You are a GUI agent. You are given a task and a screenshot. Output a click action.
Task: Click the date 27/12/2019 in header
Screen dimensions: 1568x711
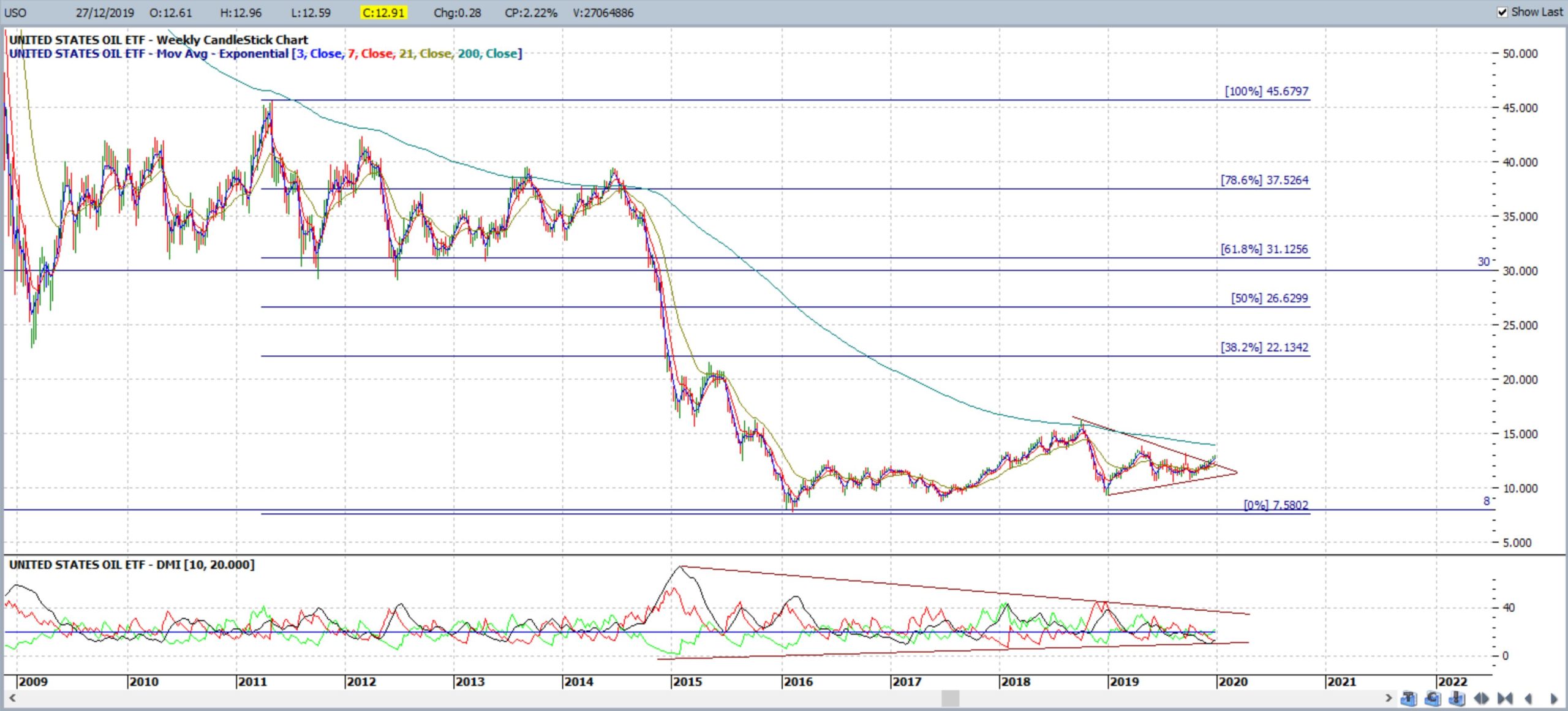[105, 13]
